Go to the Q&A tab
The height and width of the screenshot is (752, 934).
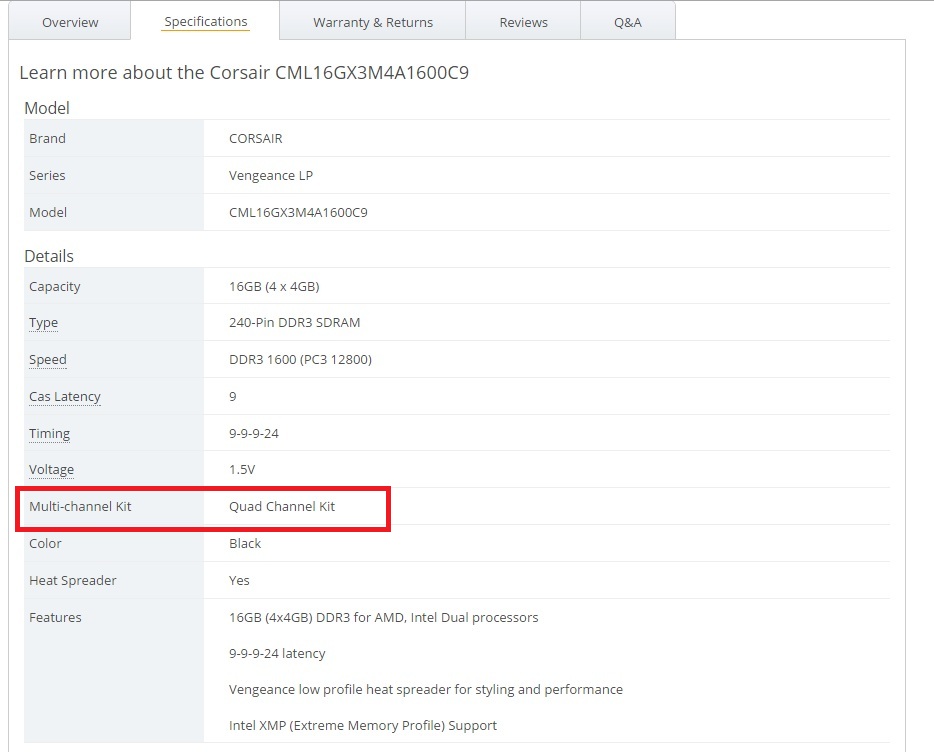[628, 22]
